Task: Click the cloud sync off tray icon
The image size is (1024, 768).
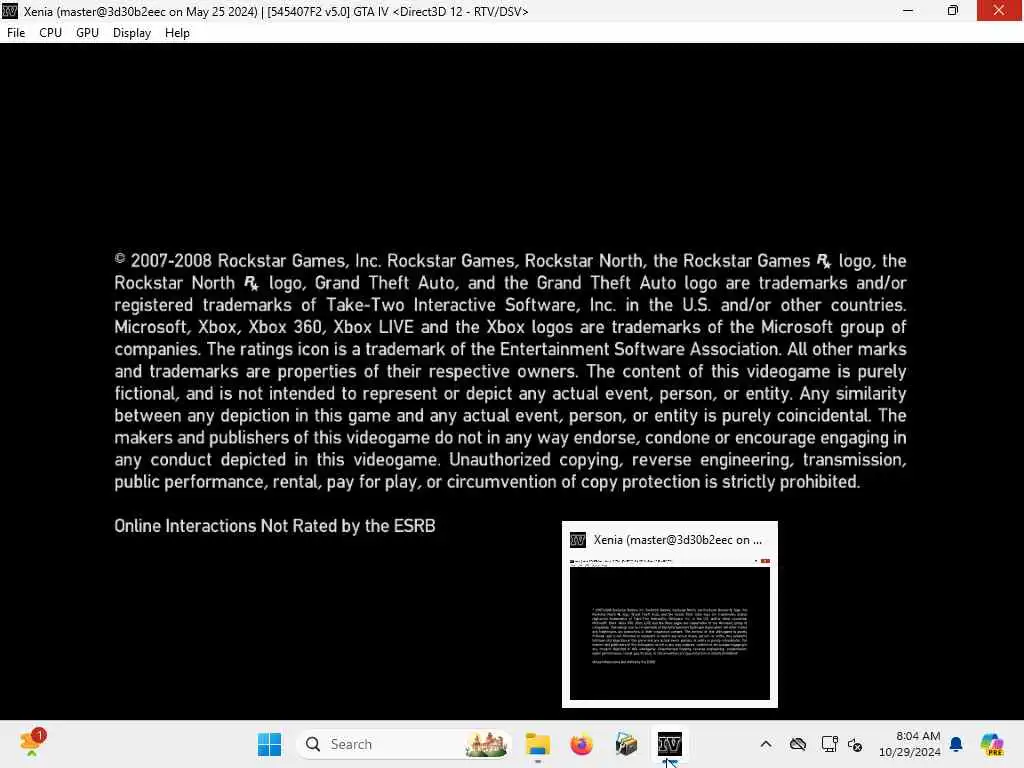Action: [x=797, y=744]
